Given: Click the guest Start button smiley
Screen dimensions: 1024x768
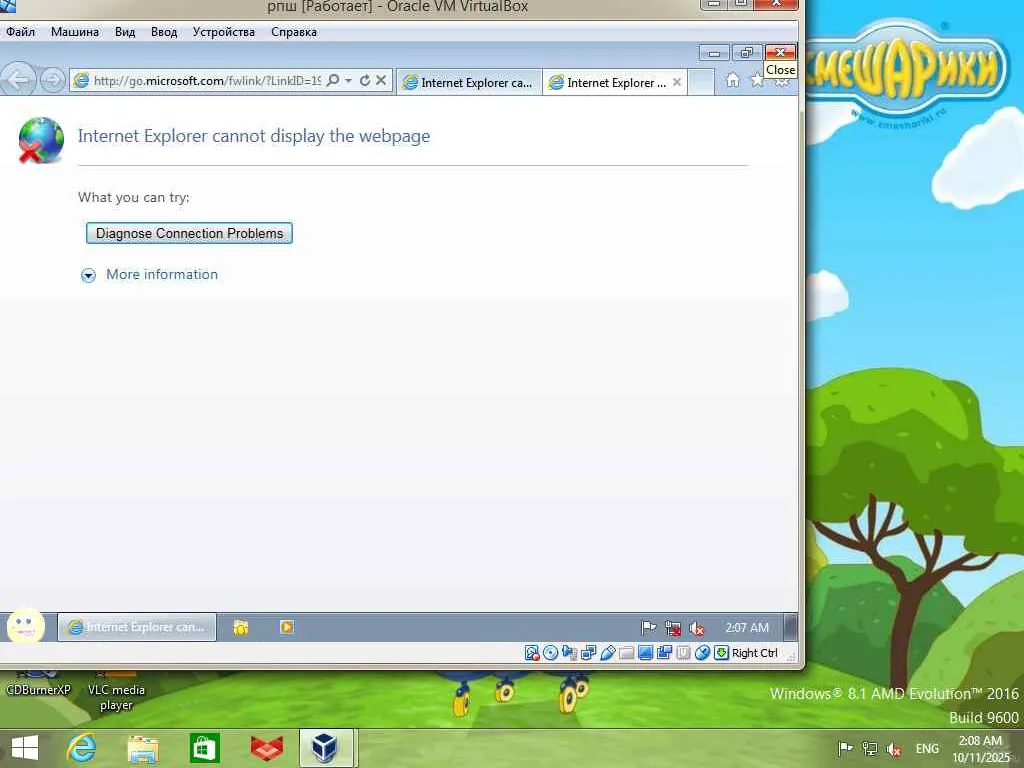Looking at the screenshot, I should click(25, 626).
